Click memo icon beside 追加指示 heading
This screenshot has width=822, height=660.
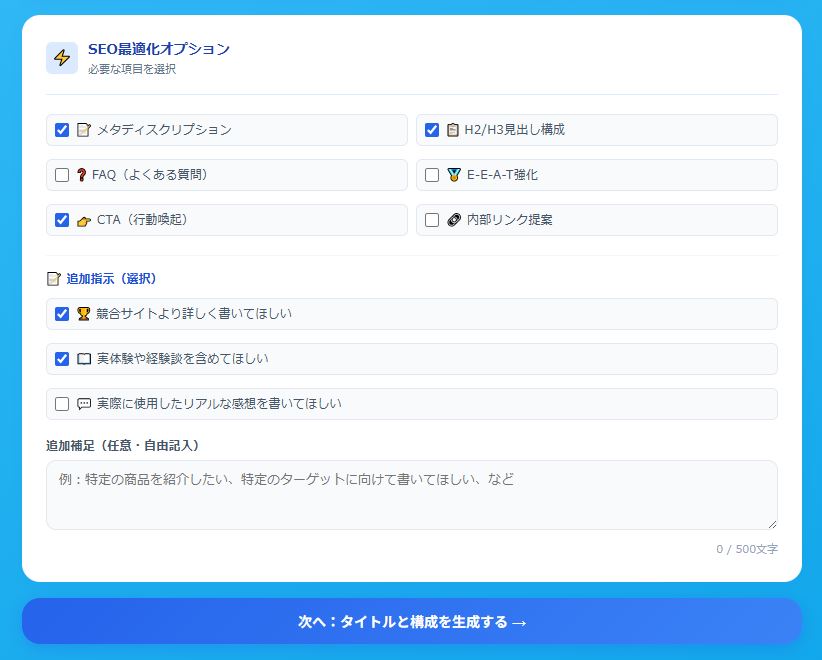(x=53, y=279)
